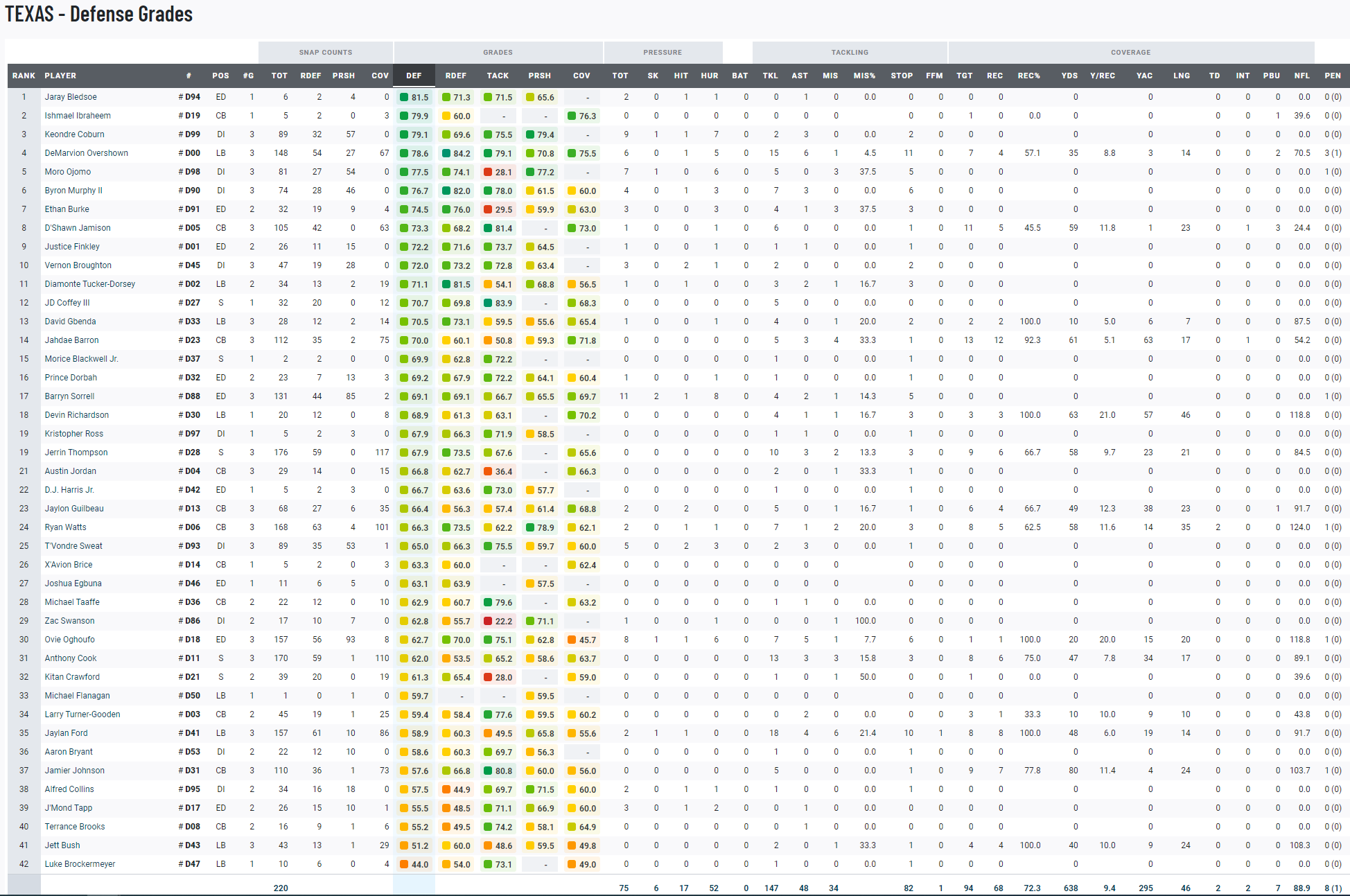Select the GRADES group header
Screen dimensions: 1350x896
tap(498, 52)
